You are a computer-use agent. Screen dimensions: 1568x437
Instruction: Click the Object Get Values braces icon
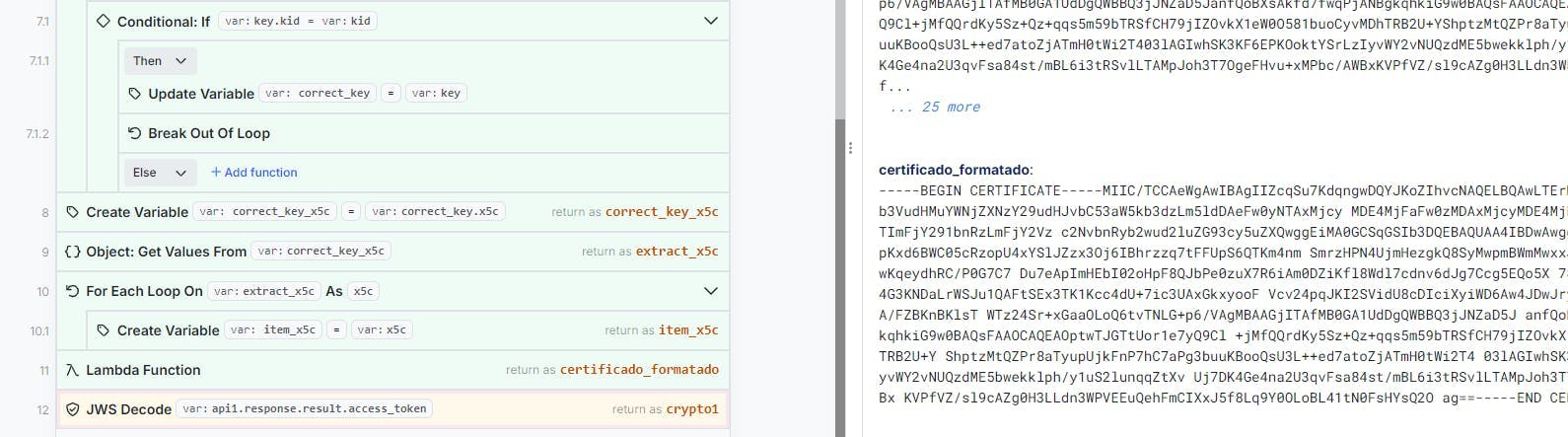pyautogui.click(x=73, y=252)
